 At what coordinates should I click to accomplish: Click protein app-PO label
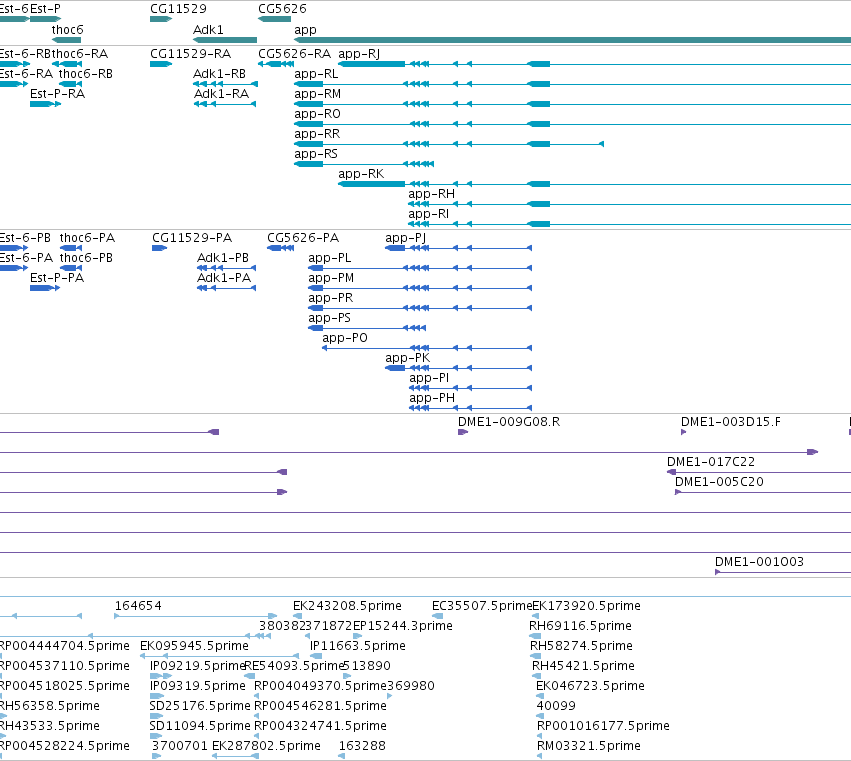[x=345, y=338]
